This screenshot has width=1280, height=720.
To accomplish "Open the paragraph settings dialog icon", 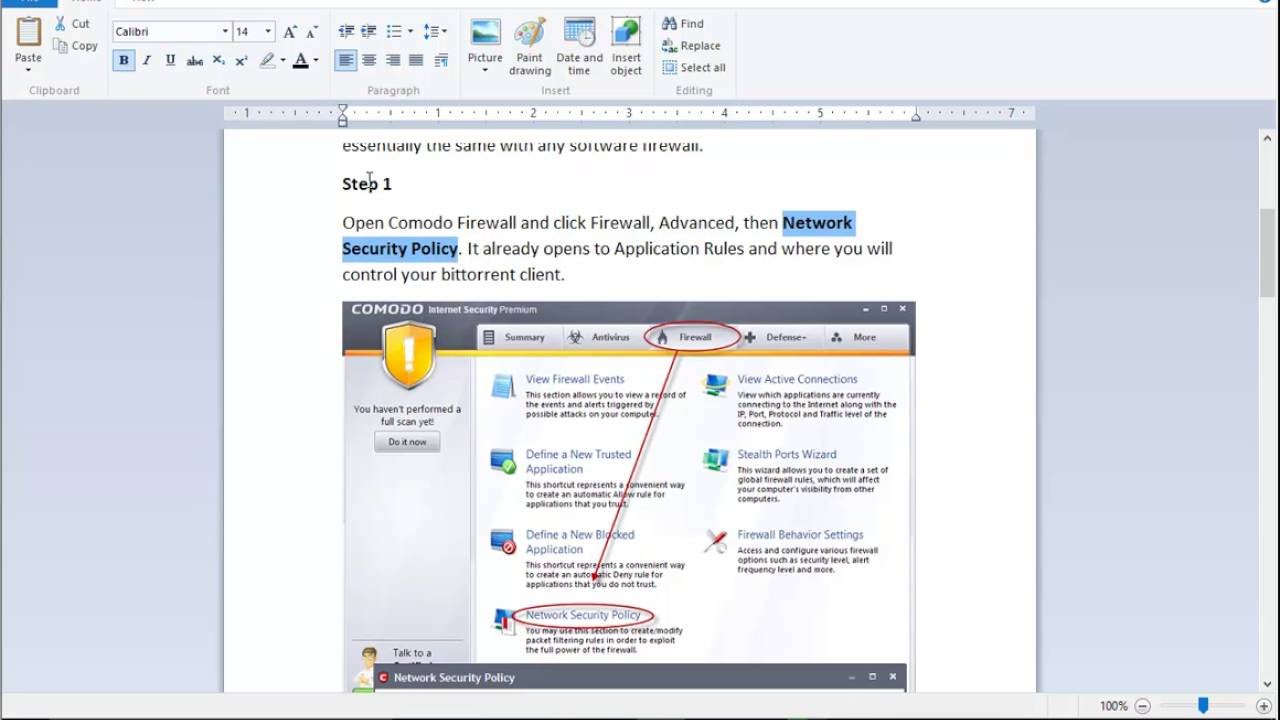I will pyautogui.click(x=441, y=60).
